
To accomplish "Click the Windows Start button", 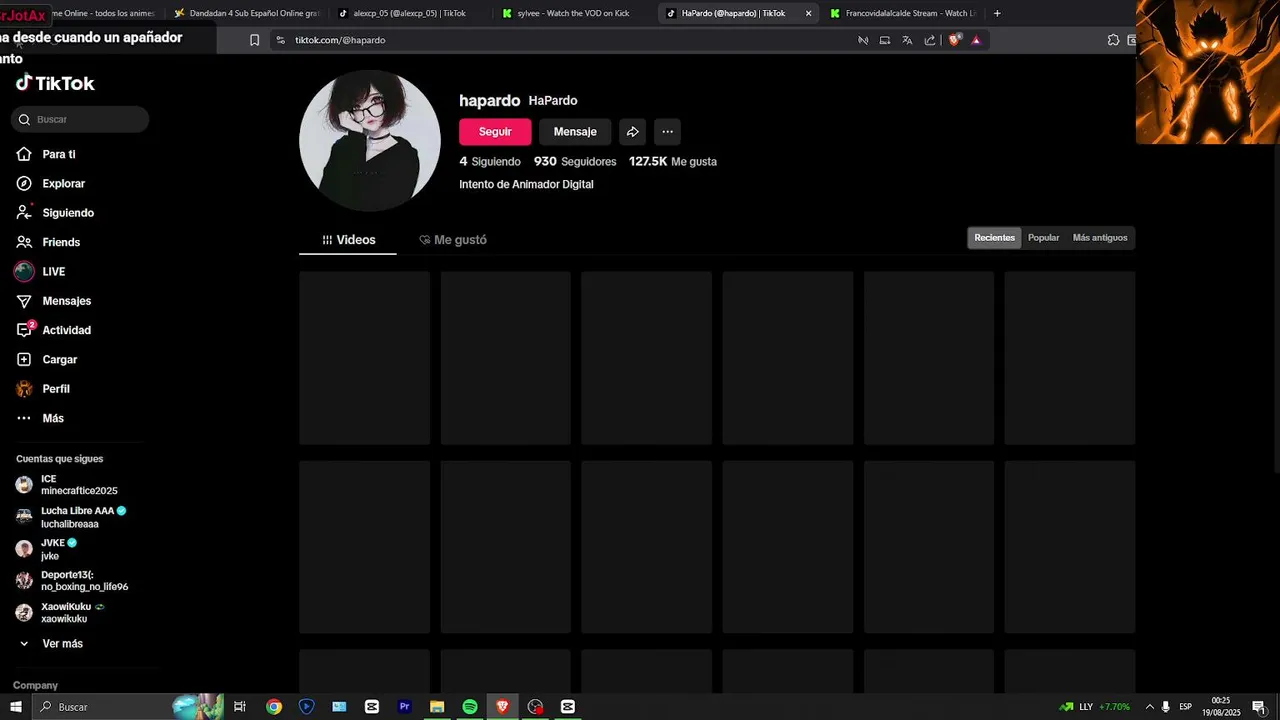I will pos(16,706).
